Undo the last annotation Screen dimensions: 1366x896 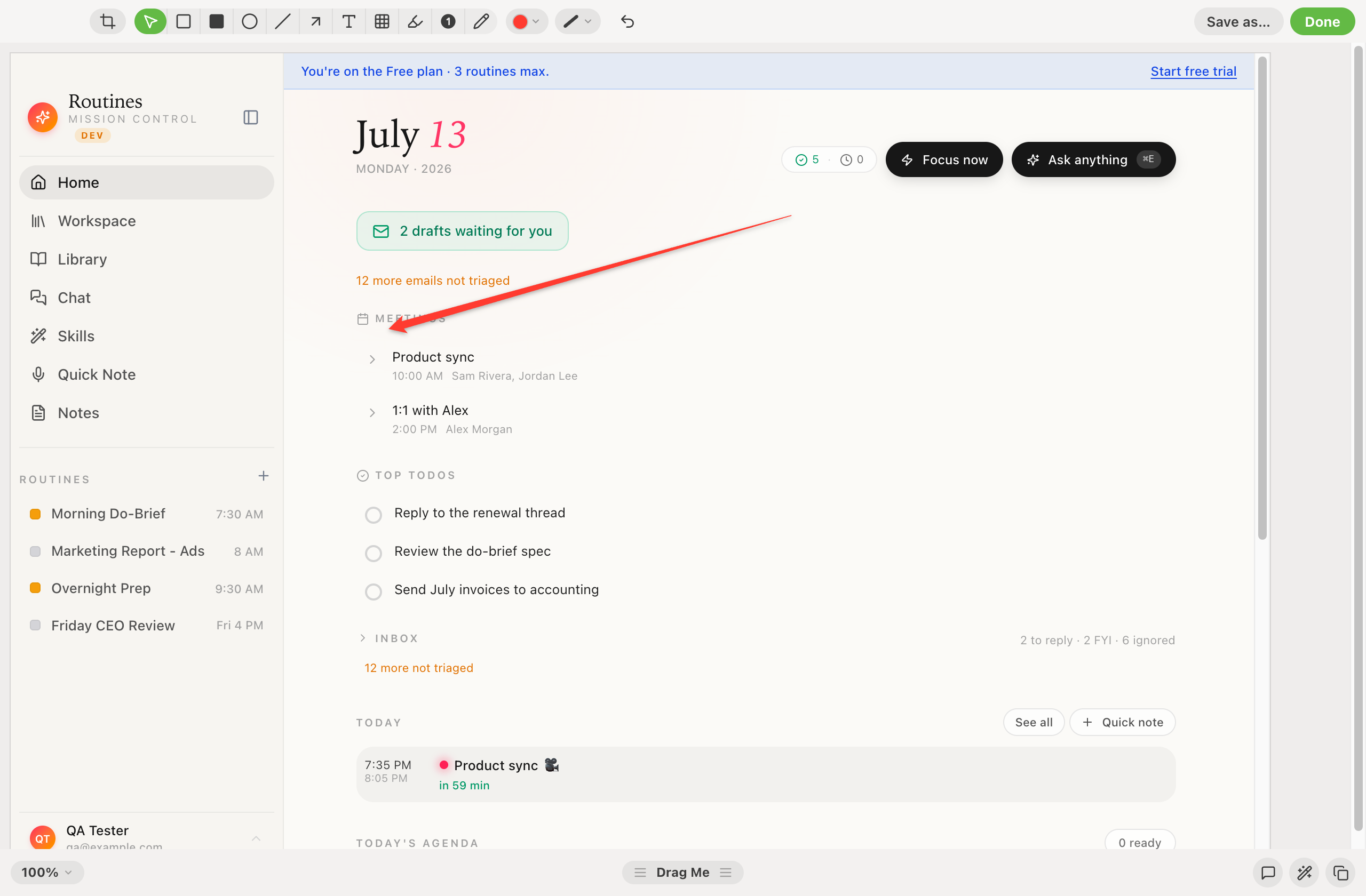[x=628, y=22]
